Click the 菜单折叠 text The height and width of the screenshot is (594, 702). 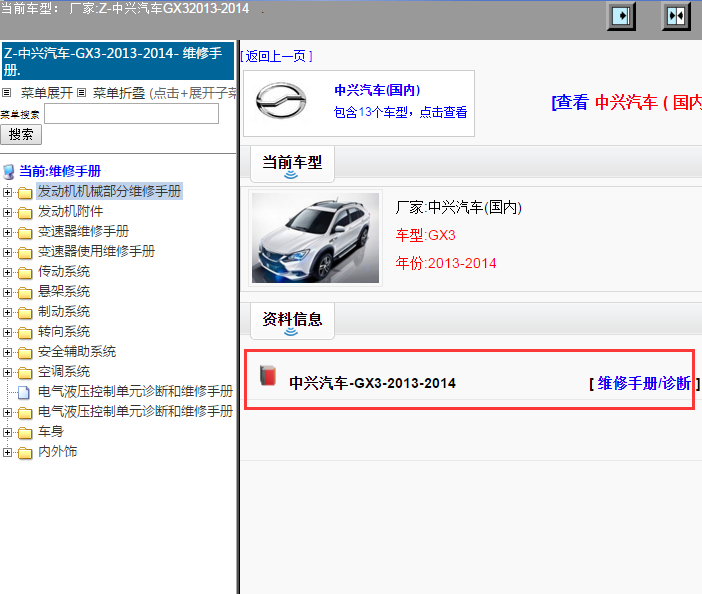tap(119, 93)
